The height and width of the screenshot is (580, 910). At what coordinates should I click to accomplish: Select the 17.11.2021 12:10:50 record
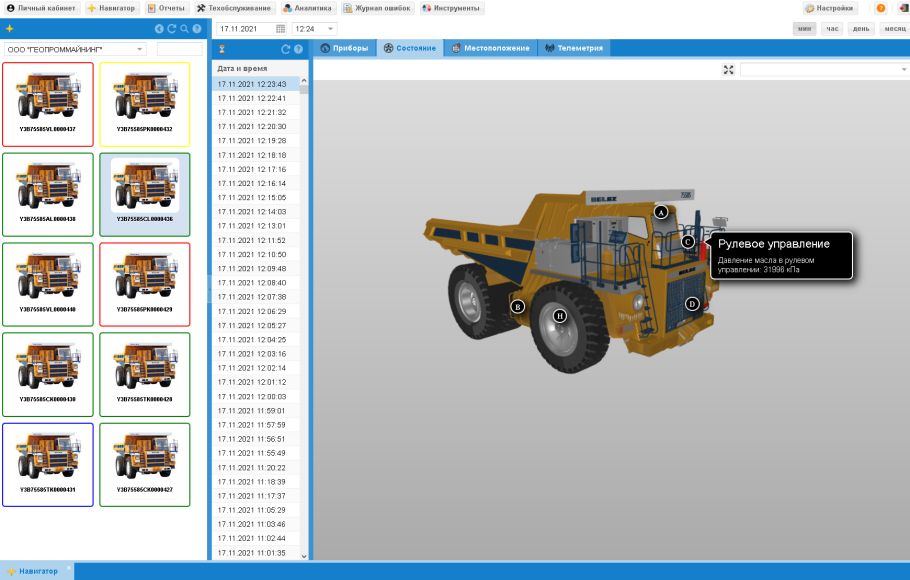[256, 254]
